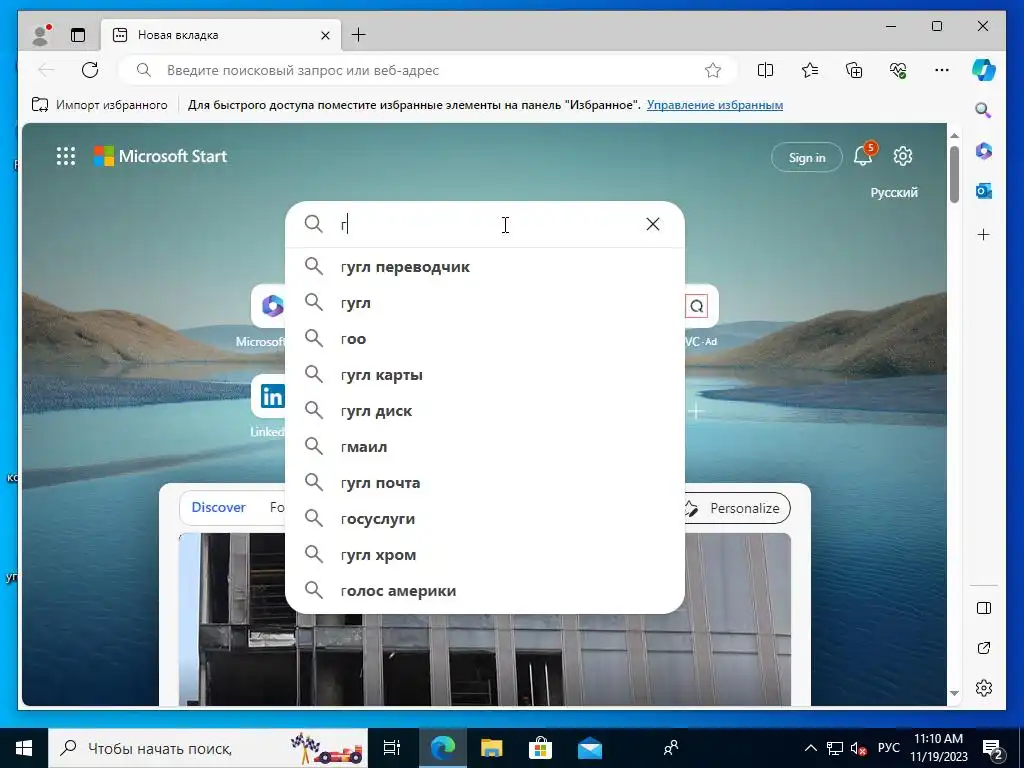Add this page to favorites star

[x=712, y=70]
